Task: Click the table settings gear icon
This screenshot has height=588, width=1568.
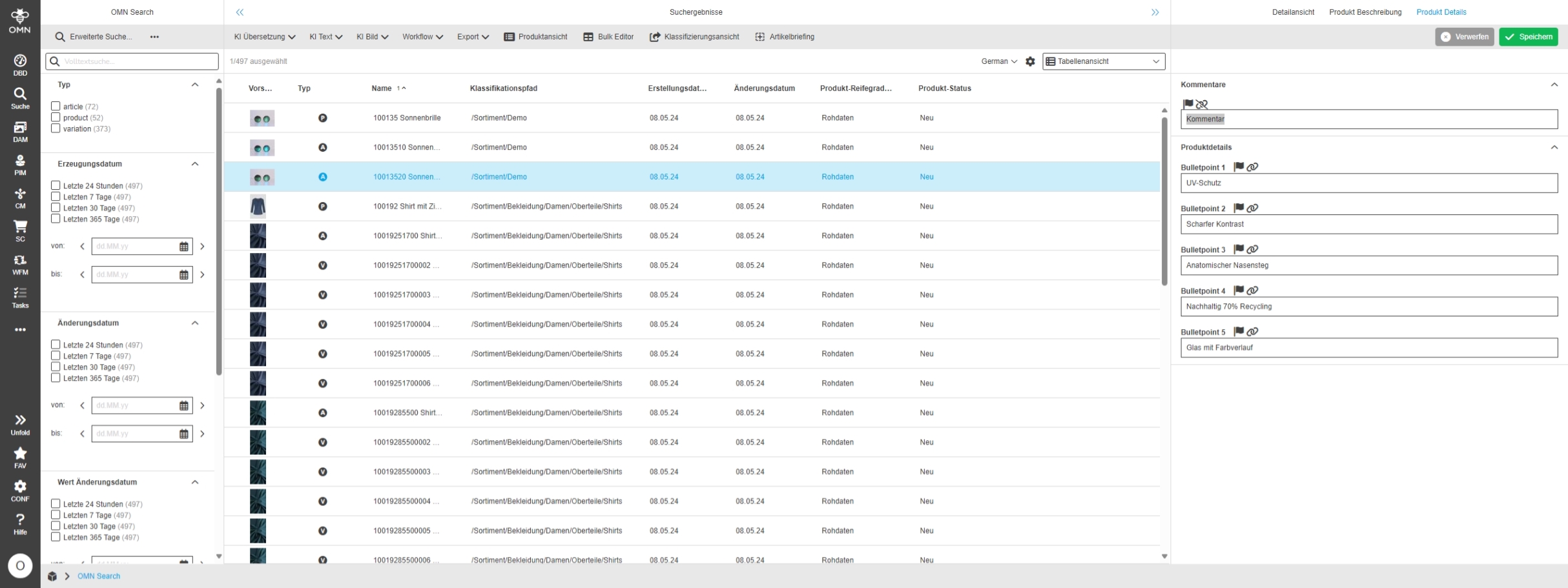Action: click(1030, 61)
